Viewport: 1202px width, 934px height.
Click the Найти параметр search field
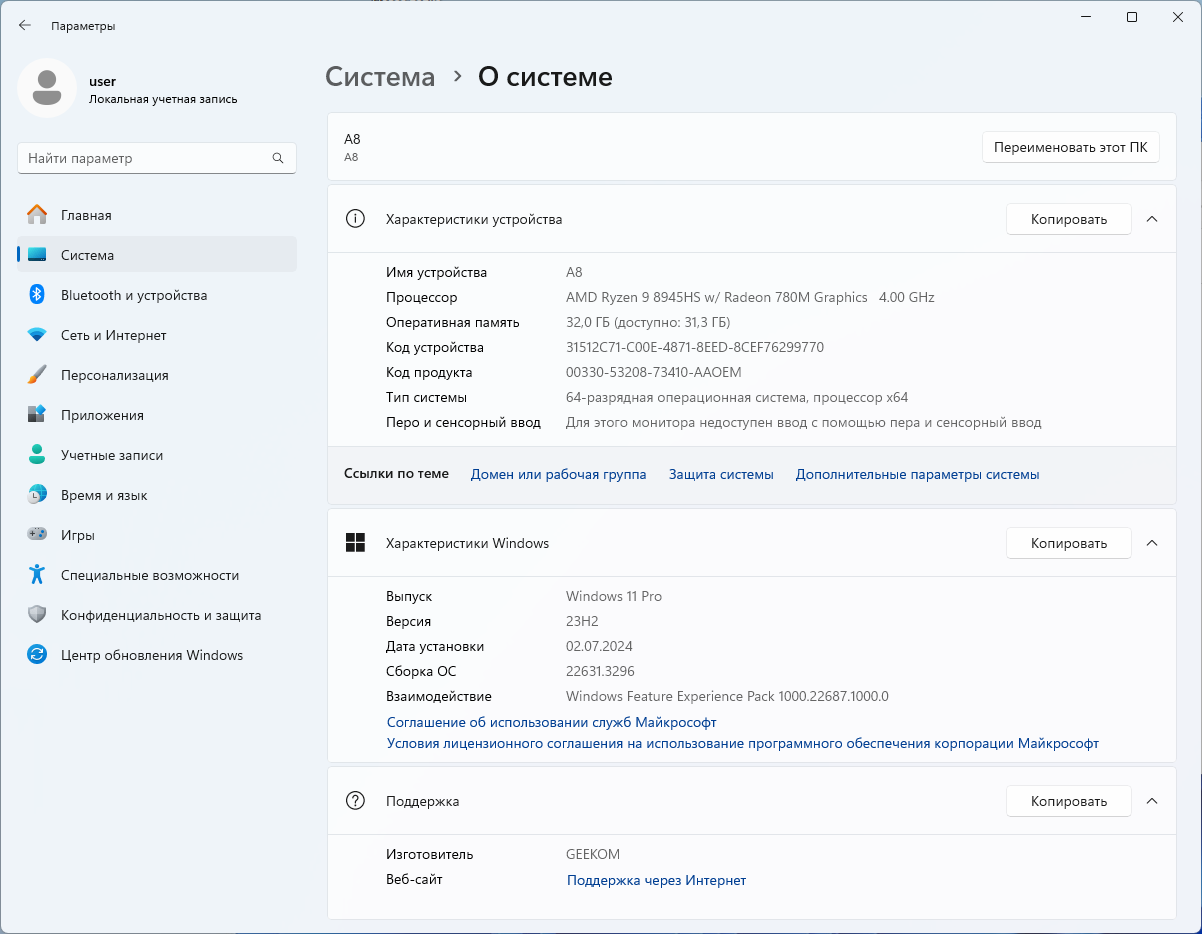157,158
